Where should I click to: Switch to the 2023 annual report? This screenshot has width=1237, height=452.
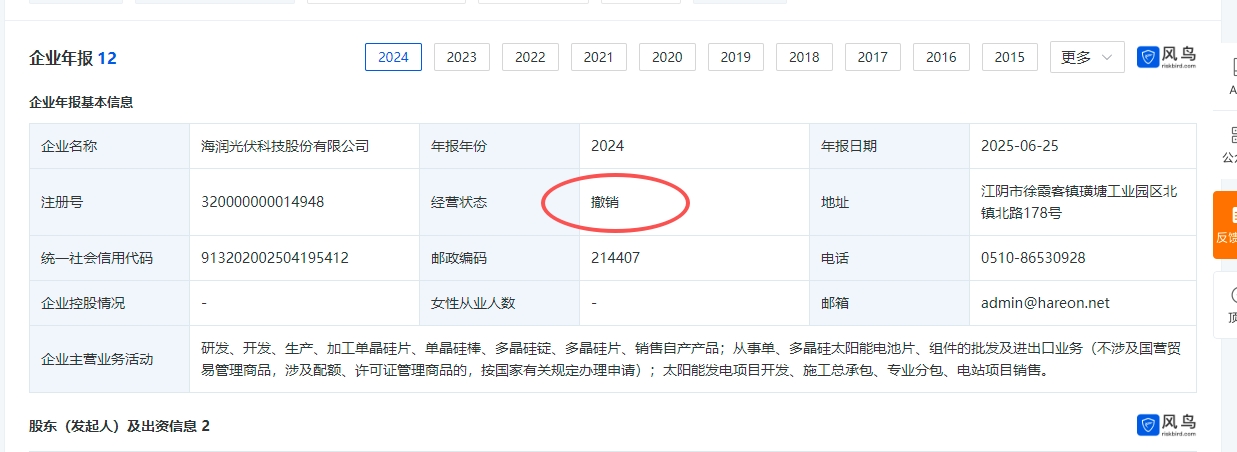coord(461,57)
